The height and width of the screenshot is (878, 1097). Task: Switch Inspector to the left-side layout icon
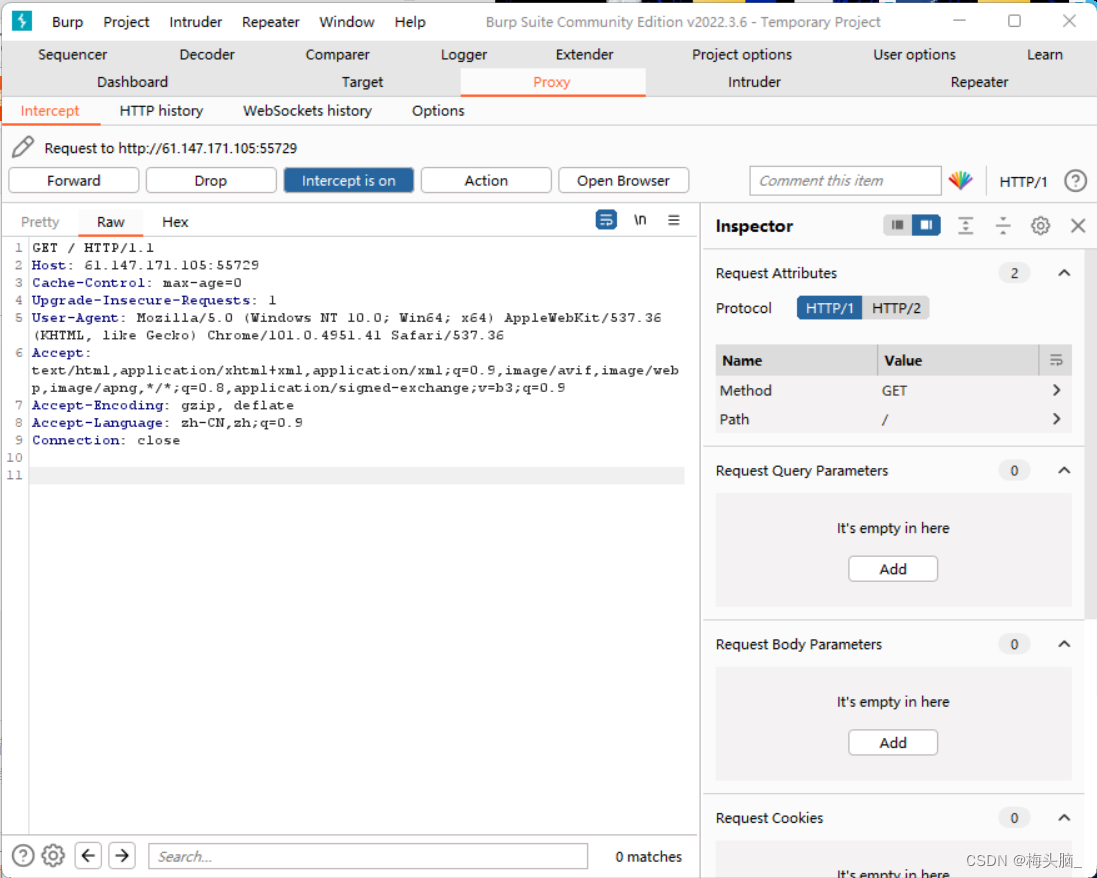898,225
